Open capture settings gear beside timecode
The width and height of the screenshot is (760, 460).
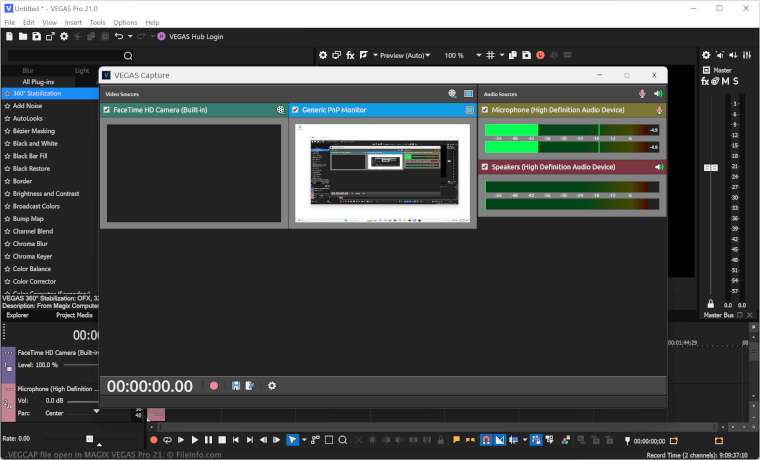click(272, 386)
